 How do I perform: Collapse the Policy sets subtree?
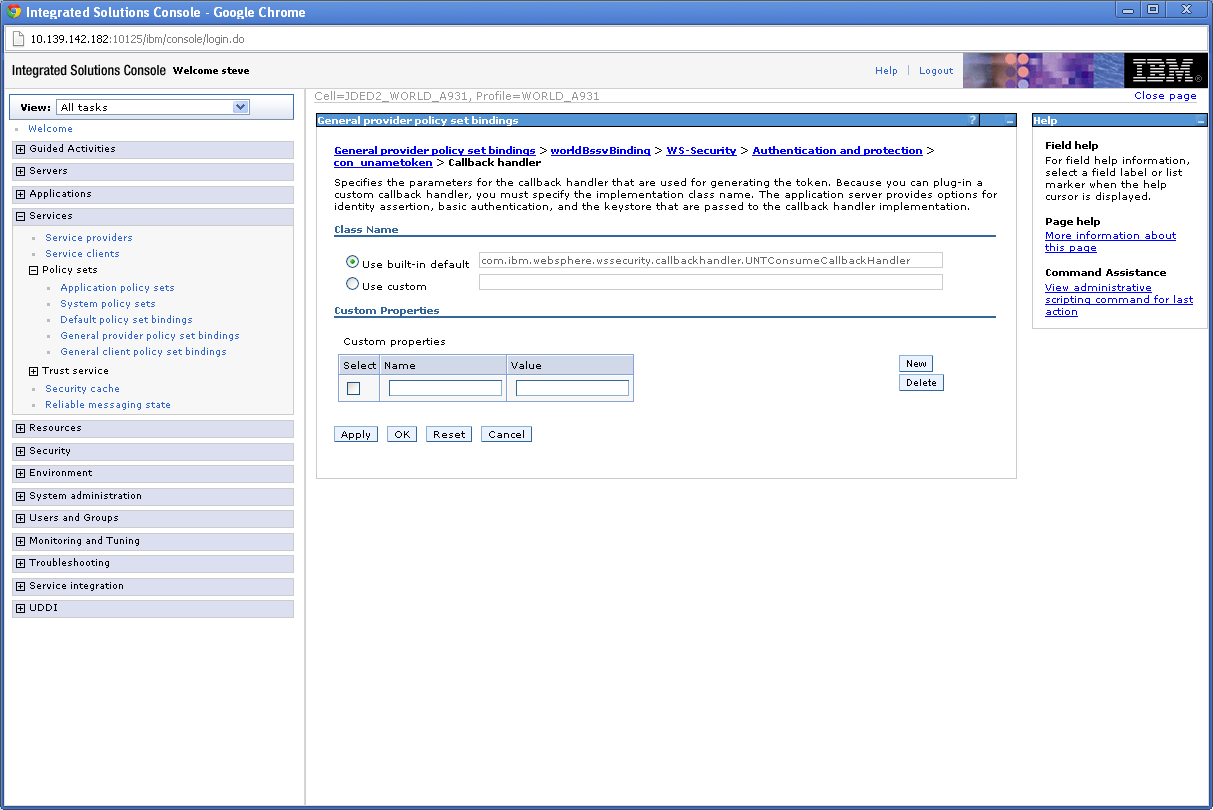click(x=33, y=270)
